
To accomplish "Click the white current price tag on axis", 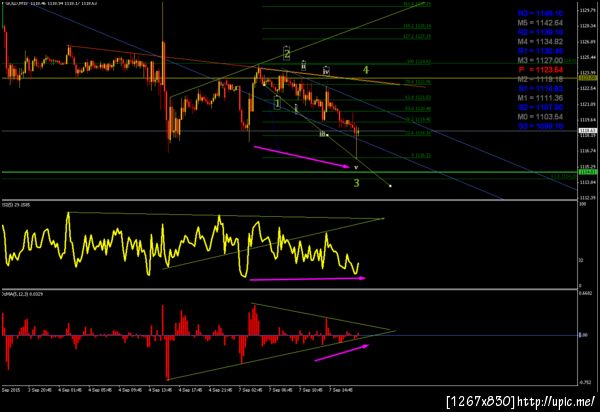I will (x=587, y=131).
